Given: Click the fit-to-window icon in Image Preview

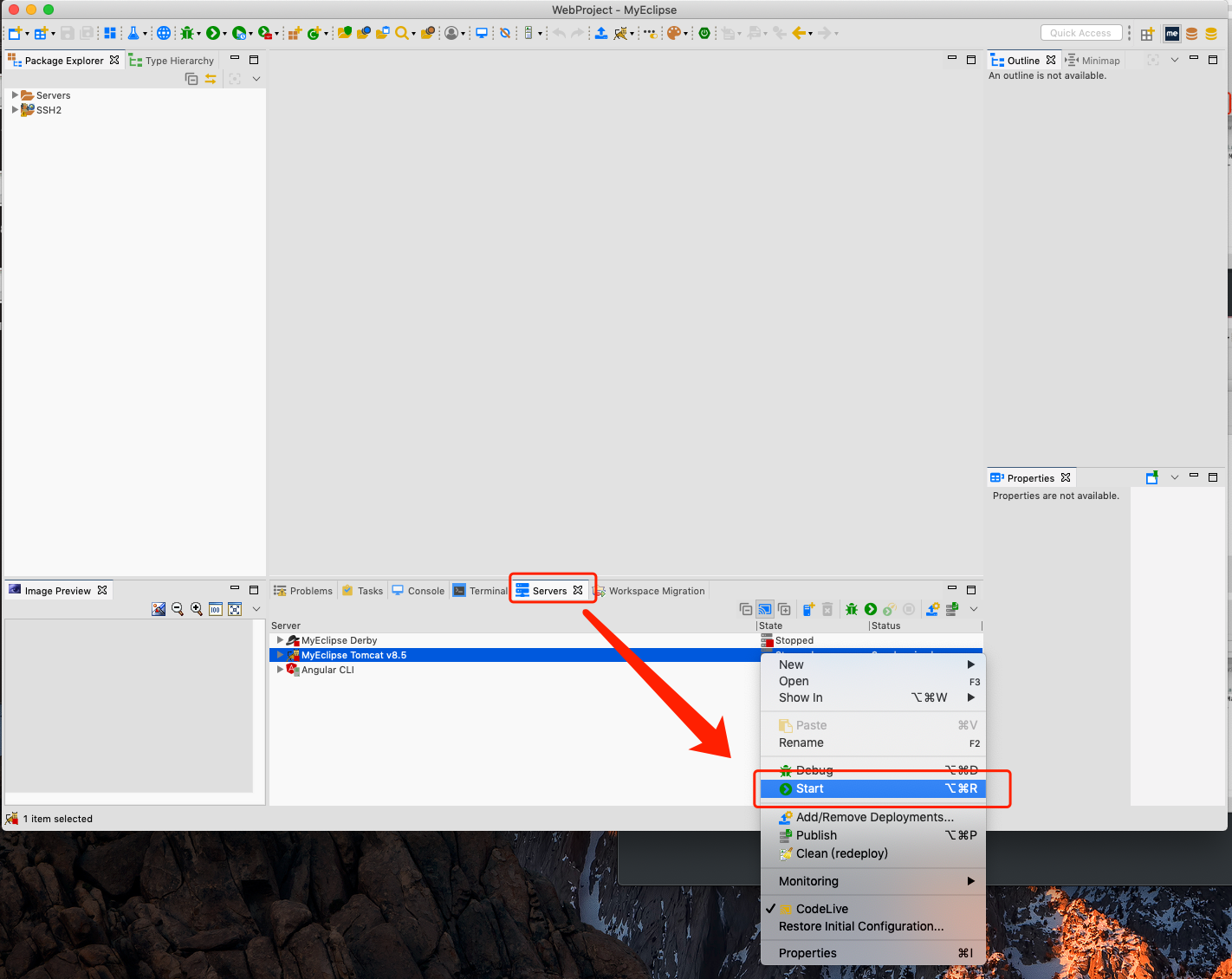Looking at the screenshot, I should pyautogui.click(x=235, y=609).
